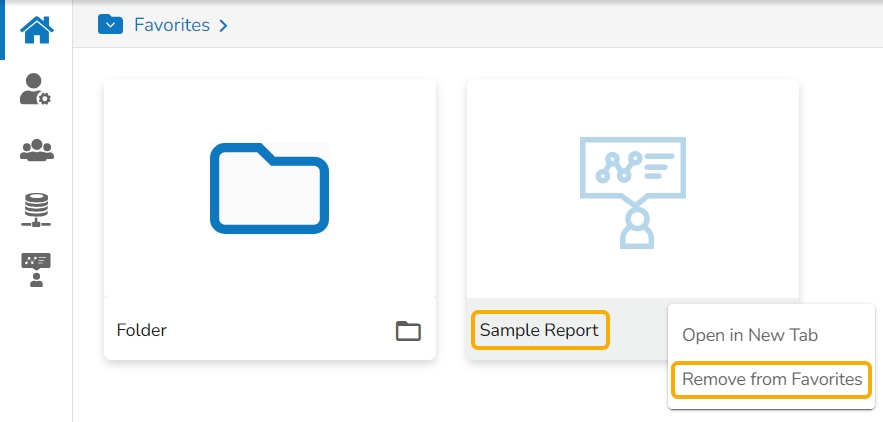Open the presenter report icon in sidebar
This screenshot has height=422, width=883.
coord(36,269)
